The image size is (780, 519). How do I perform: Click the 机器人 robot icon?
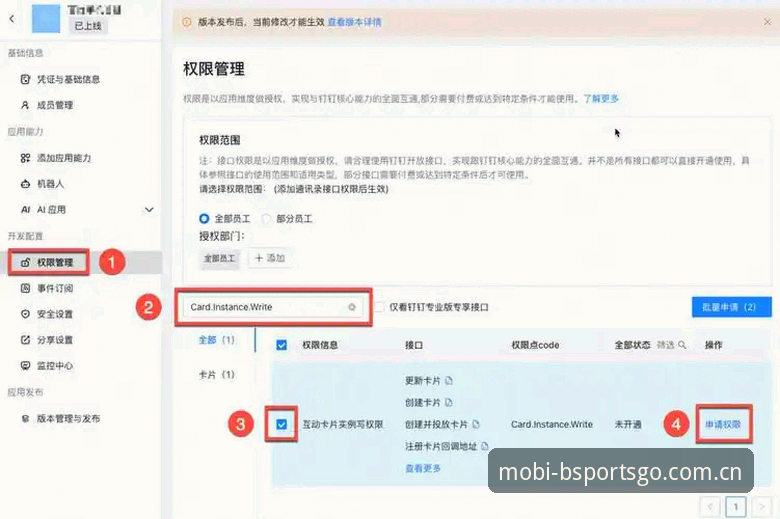tap(25, 184)
